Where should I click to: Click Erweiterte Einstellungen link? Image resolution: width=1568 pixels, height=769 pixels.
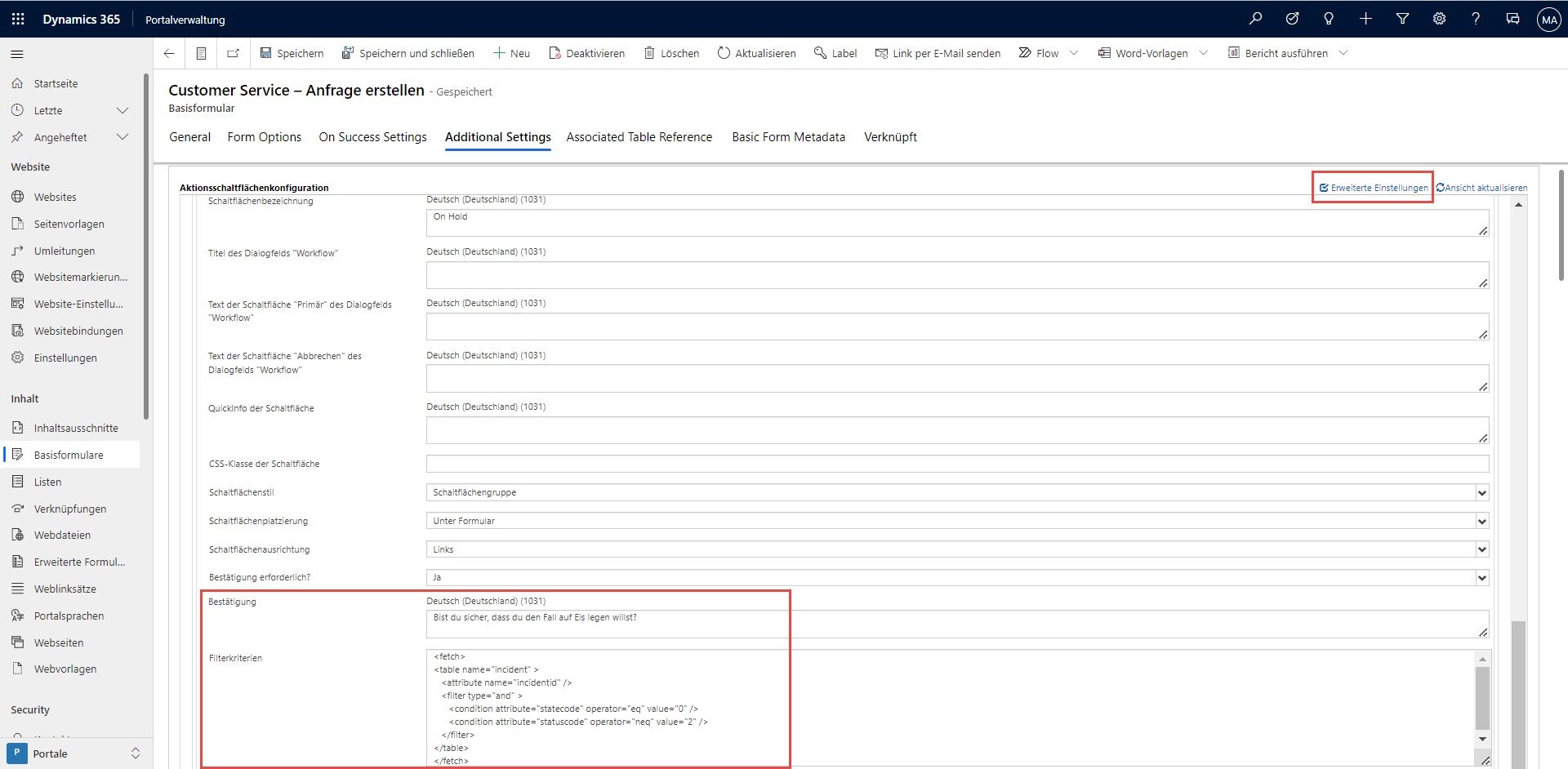coord(1374,188)
